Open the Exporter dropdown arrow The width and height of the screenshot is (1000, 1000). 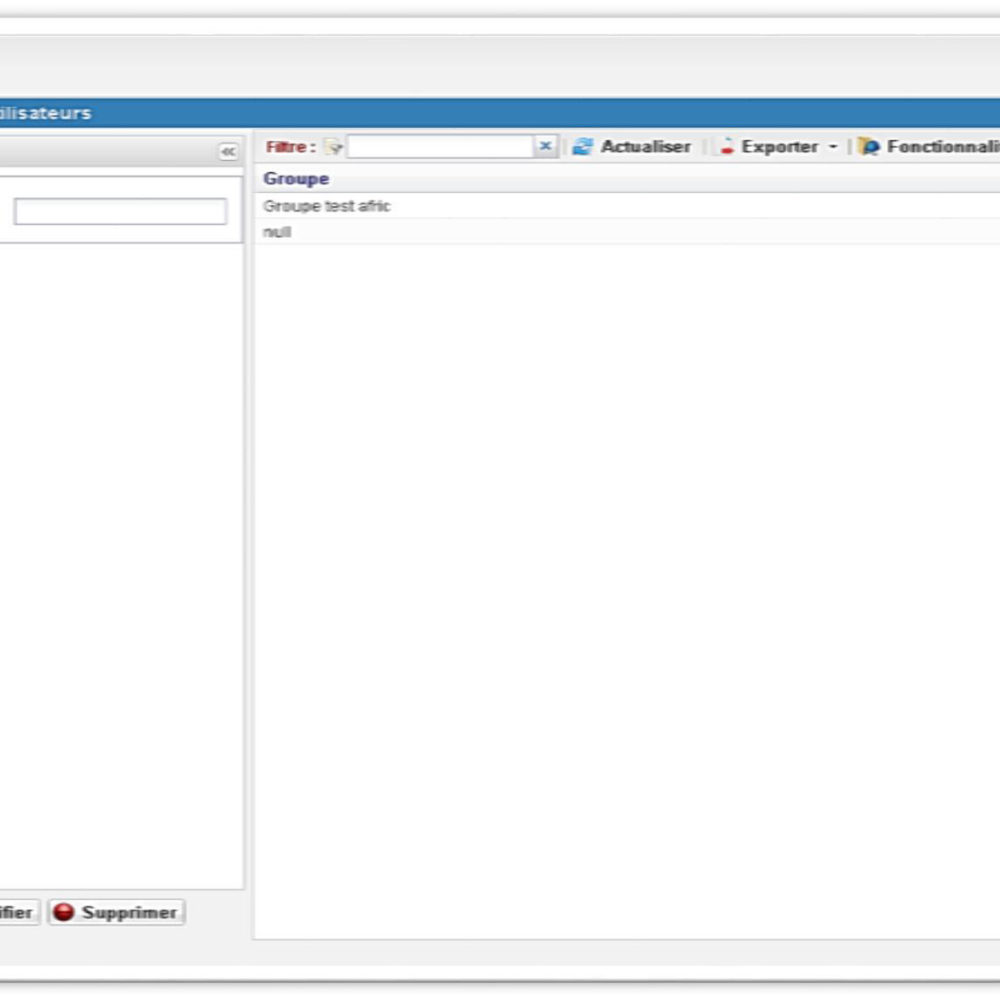coord(832,147)
